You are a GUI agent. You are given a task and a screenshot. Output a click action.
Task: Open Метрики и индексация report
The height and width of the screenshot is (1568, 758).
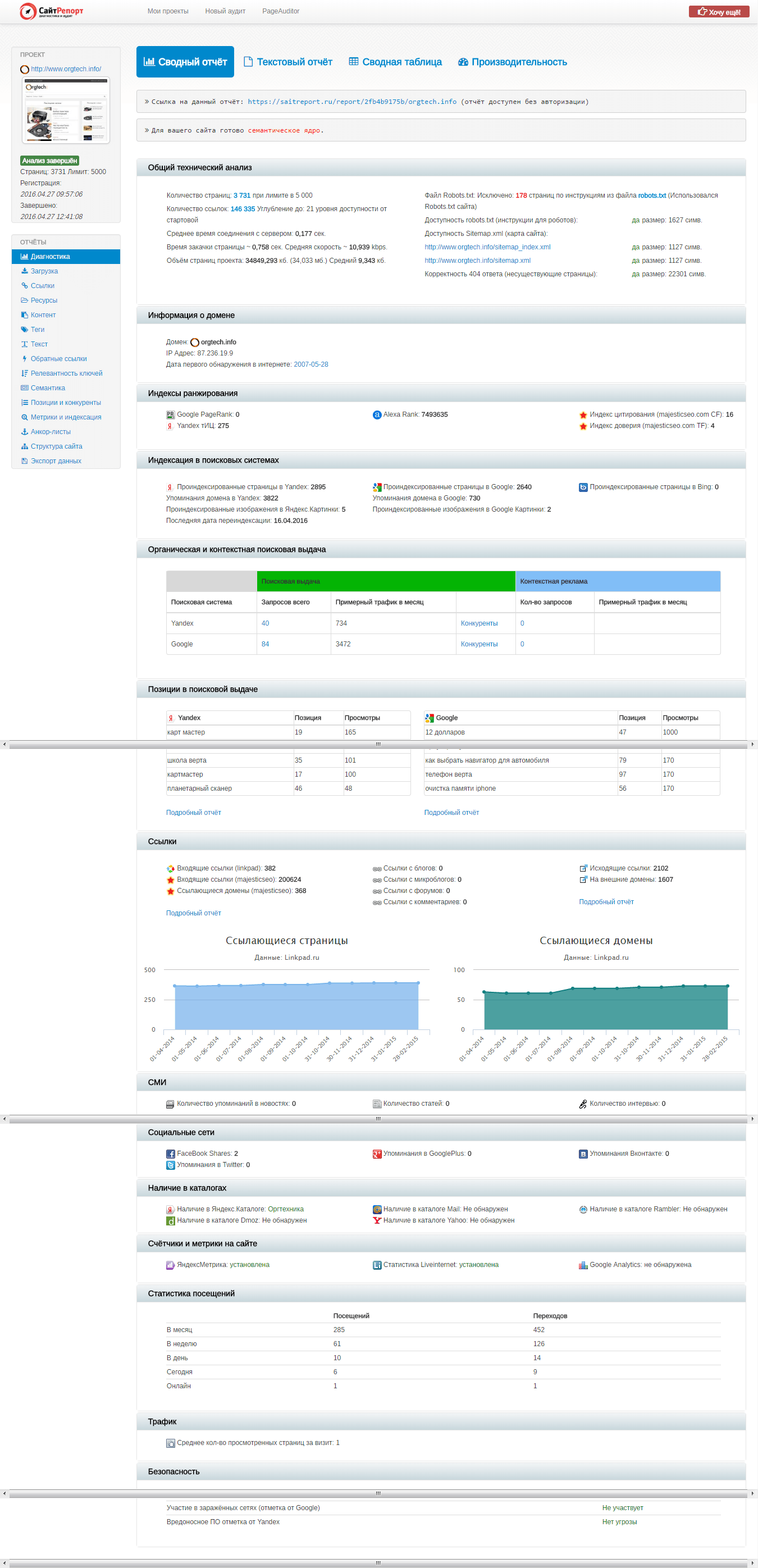[x=65, y=417]
